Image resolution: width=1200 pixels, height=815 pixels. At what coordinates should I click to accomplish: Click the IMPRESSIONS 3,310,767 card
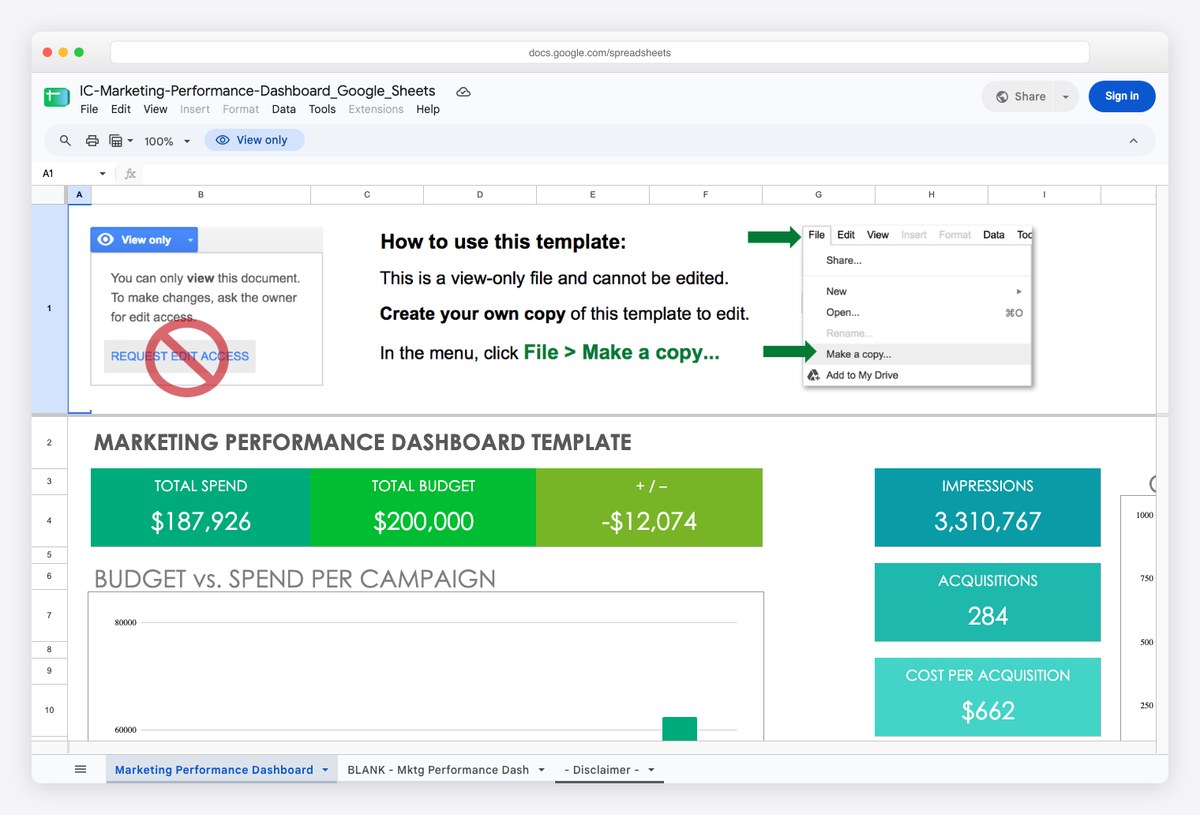pos(987,507)
